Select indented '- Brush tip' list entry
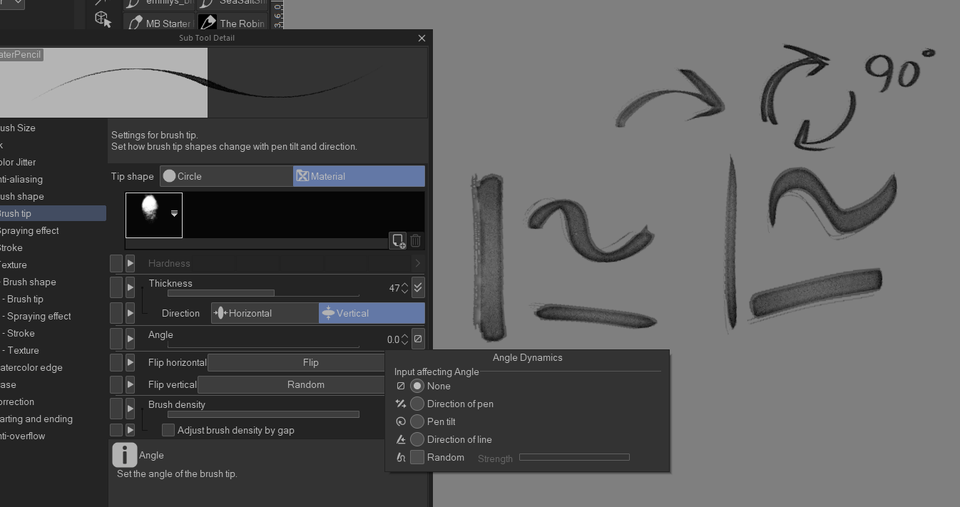The image size is (960, 507). point(53,299)
